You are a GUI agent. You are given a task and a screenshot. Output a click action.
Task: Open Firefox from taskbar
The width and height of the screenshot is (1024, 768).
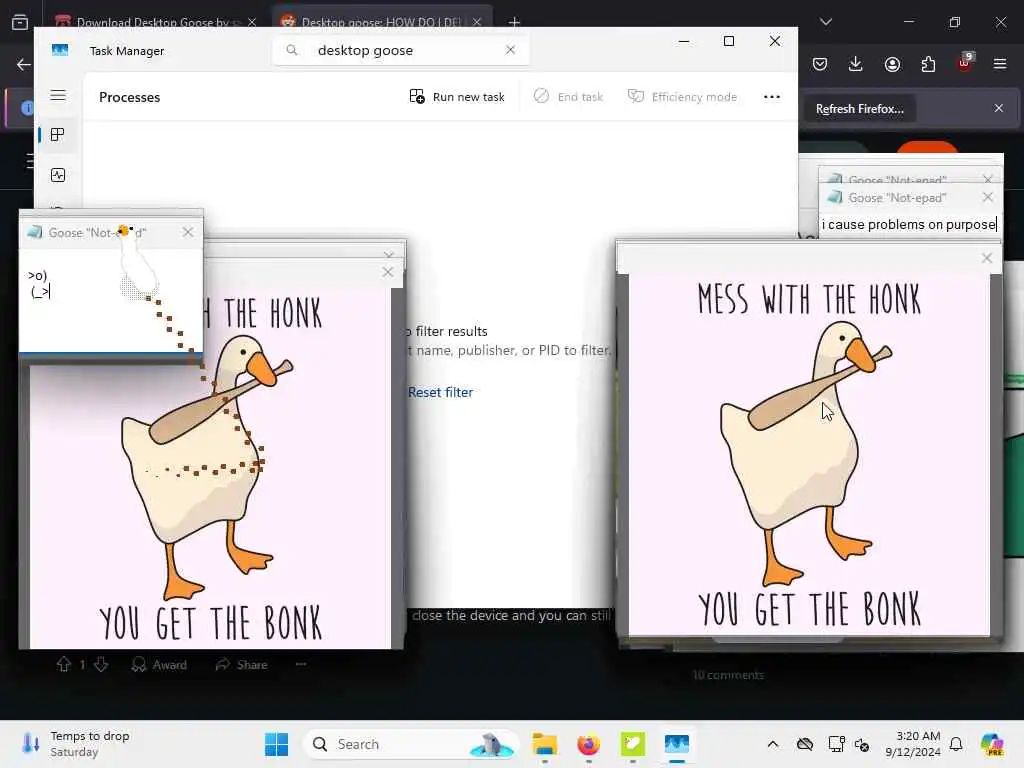[x=588, y=744]
